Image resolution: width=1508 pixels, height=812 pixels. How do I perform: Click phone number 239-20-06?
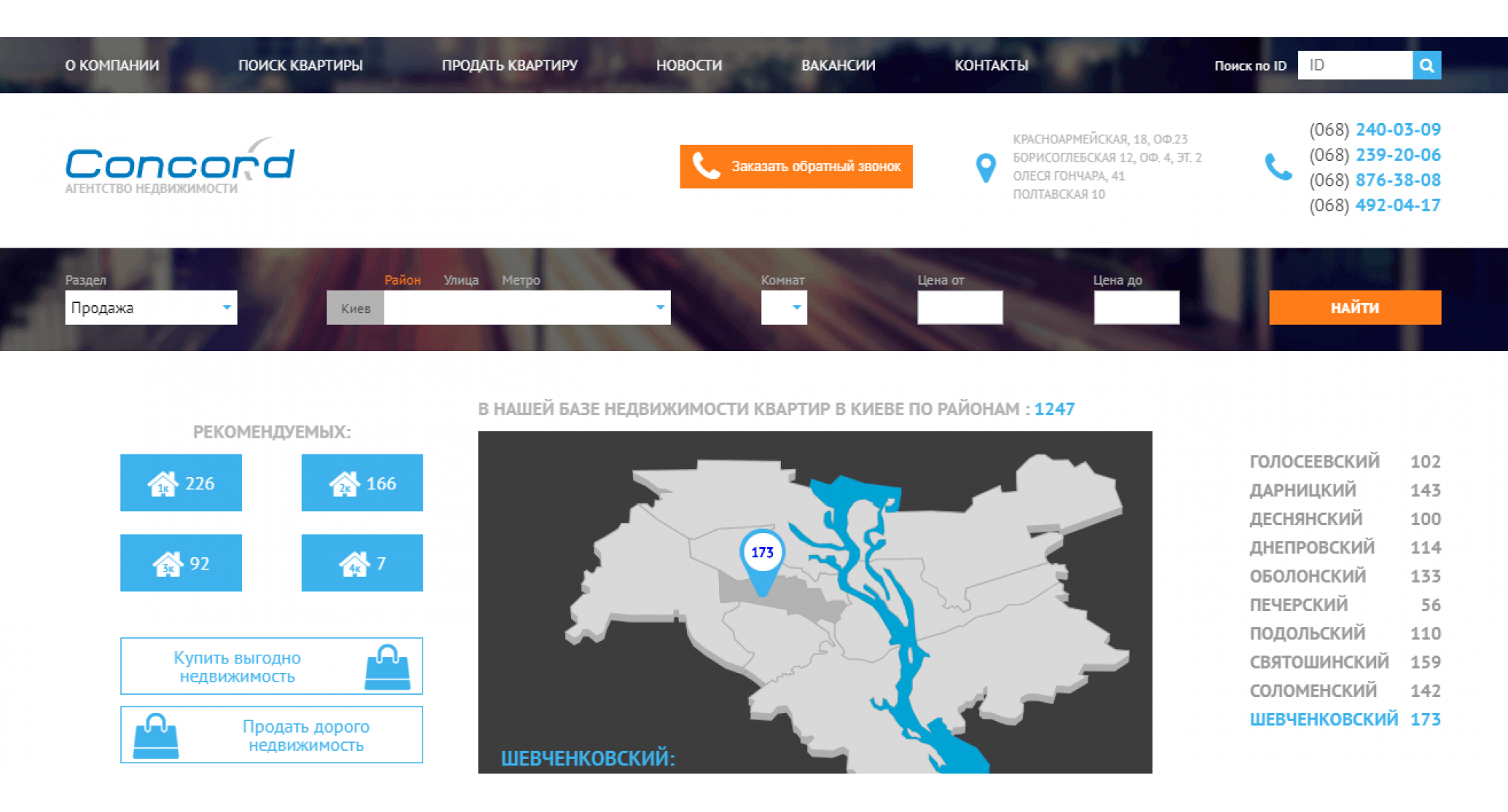coord(1398,155)
